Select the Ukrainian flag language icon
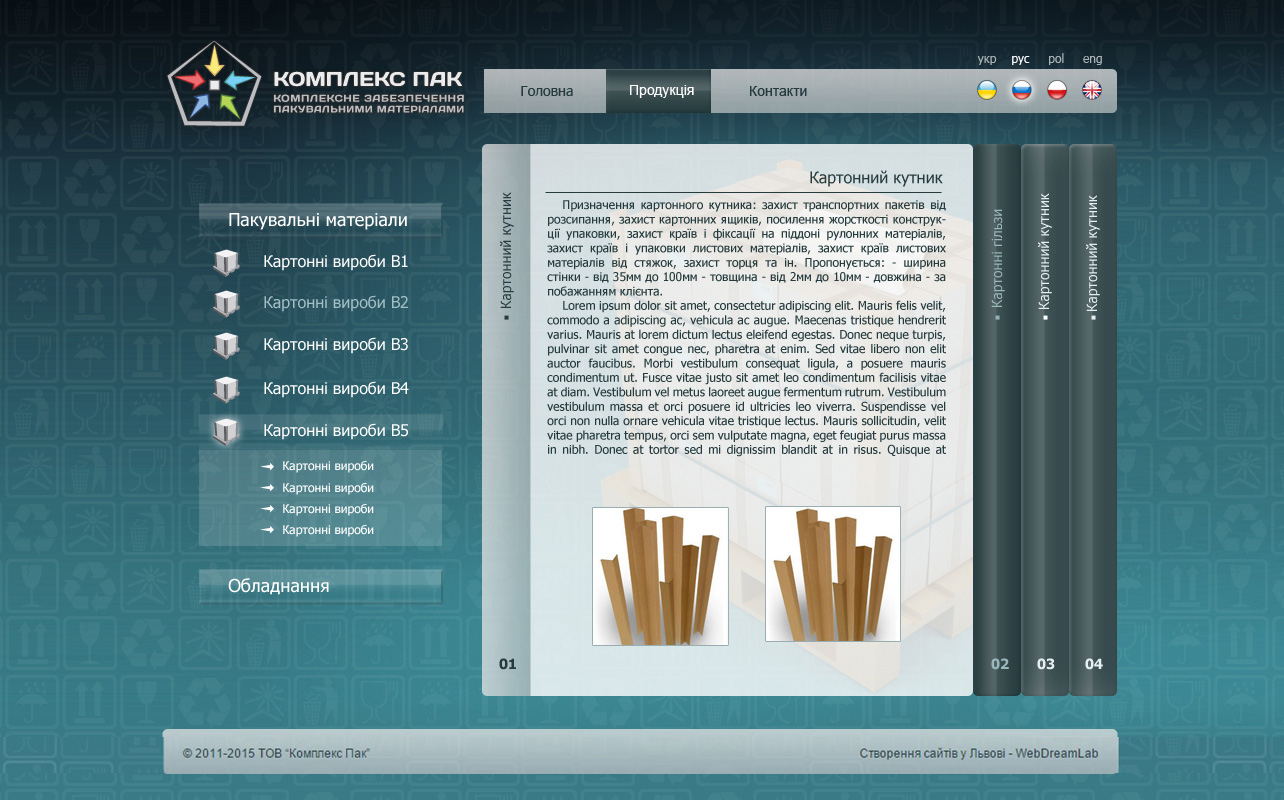1284x800 pixels. click(986, 90)
